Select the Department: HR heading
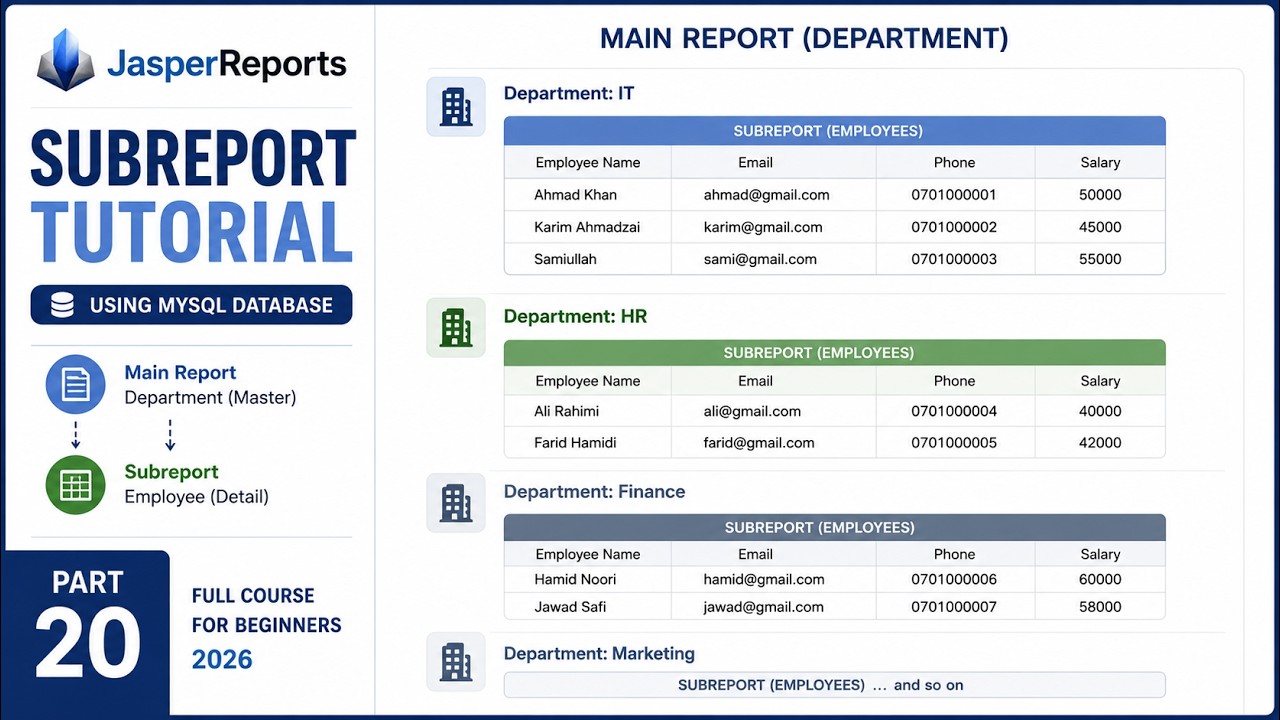Image resolution: width=1280 pixels, height=720 pixels. [x=576, y=317]
